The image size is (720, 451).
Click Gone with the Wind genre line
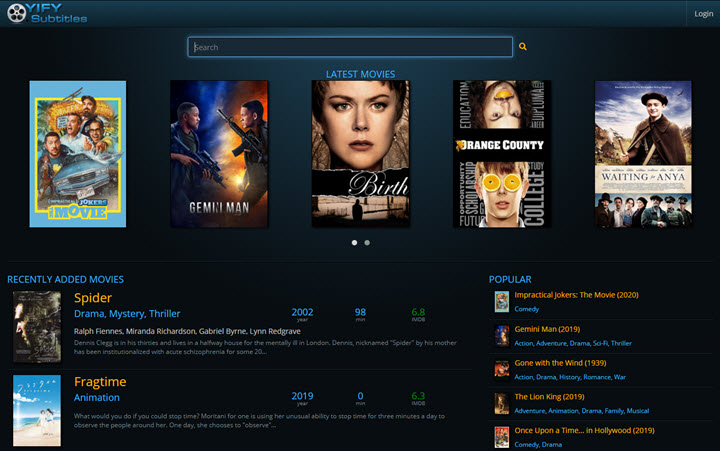coord(570,377)
